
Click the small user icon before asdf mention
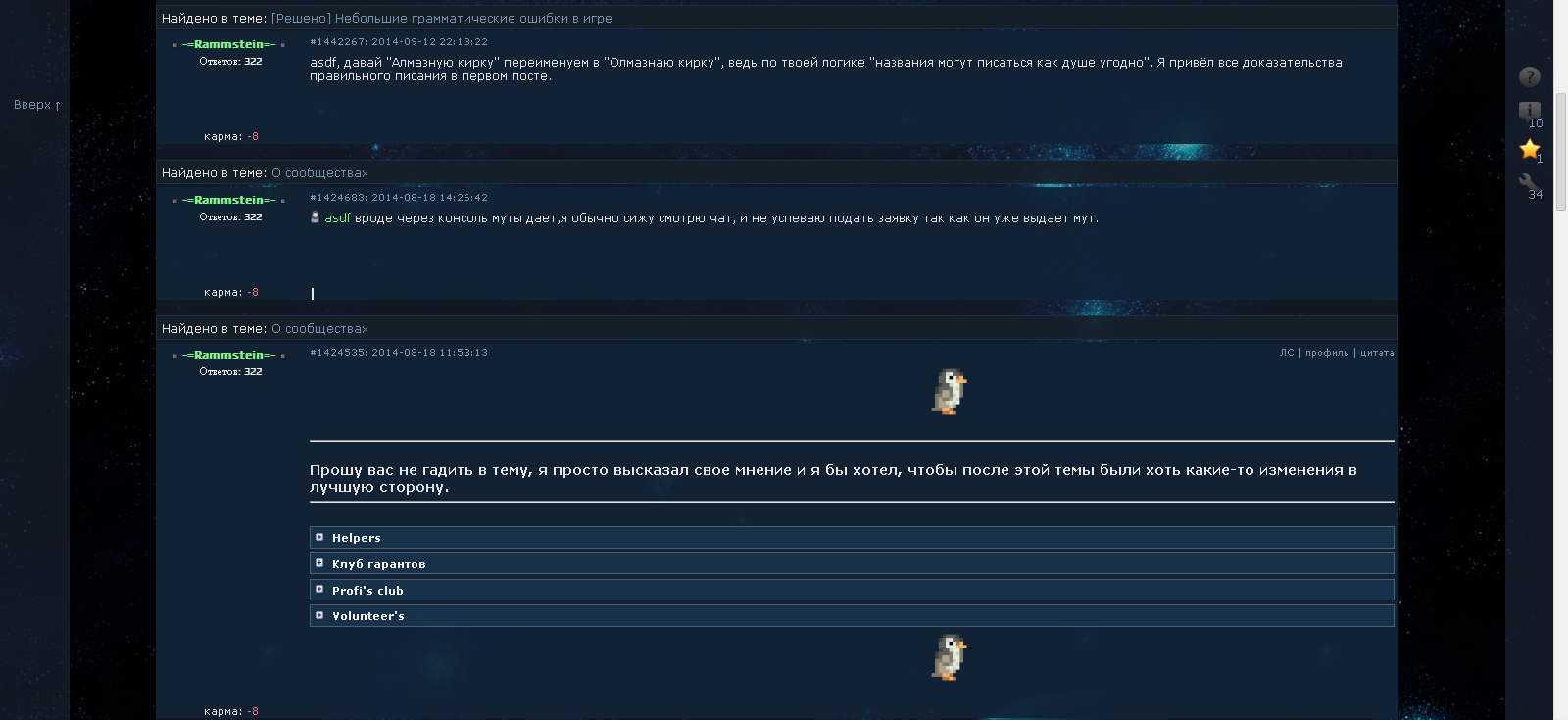316,217
